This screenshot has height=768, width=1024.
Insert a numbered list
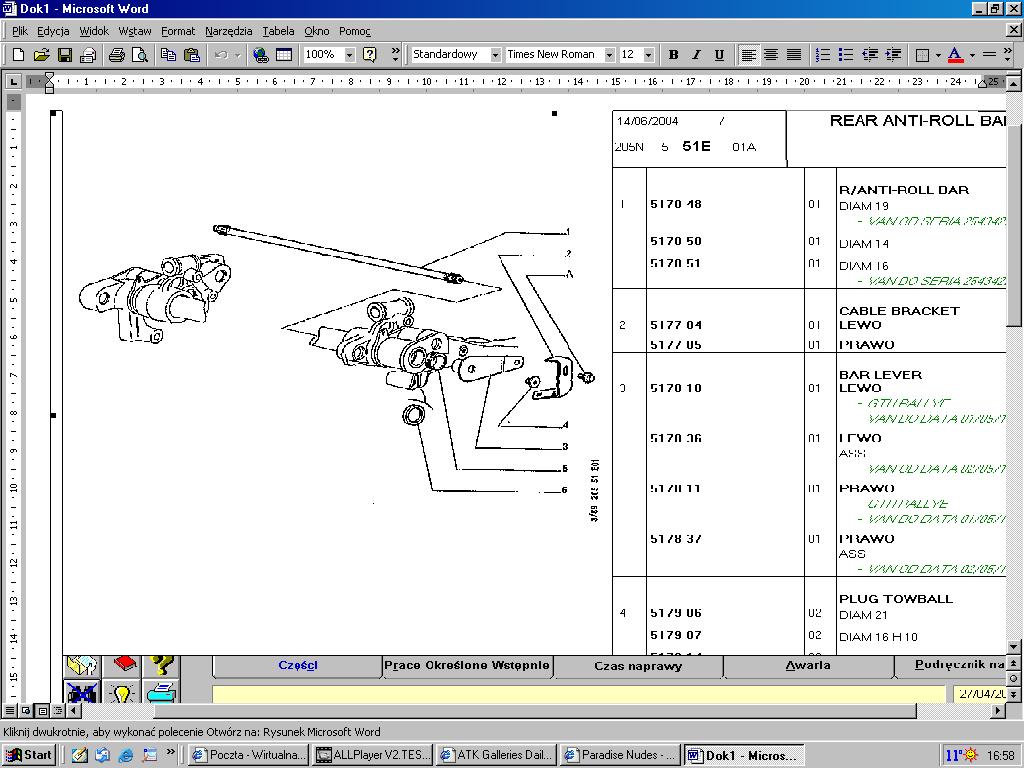823,55
